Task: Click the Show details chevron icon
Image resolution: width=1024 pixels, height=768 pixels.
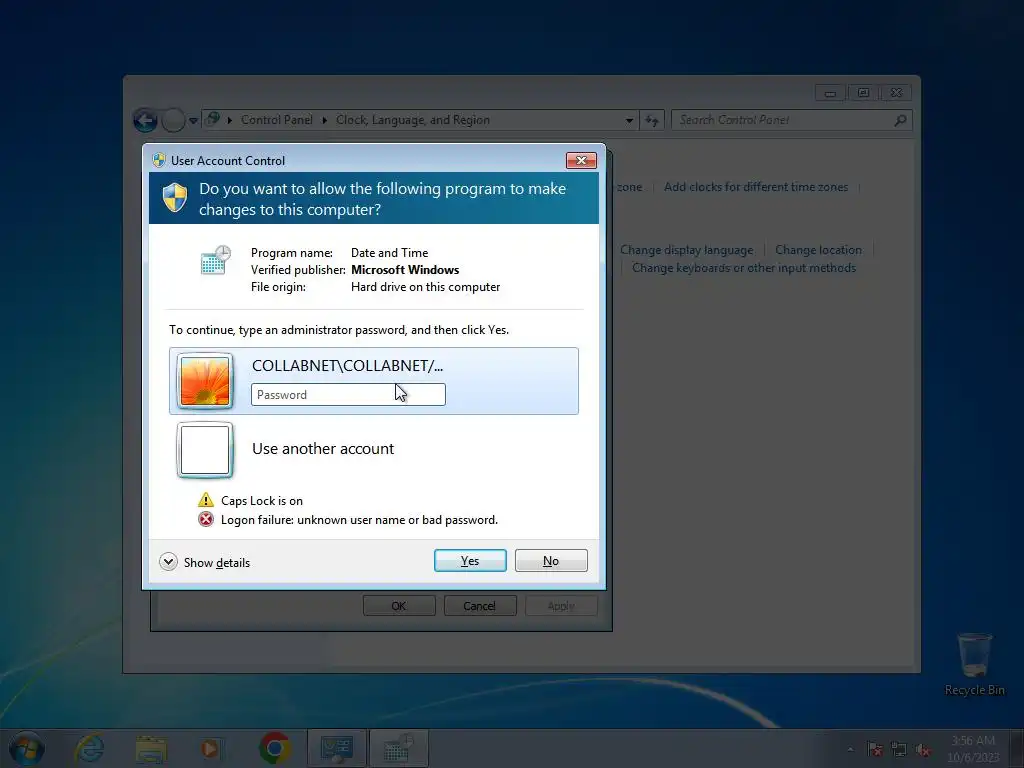Action: [168, 562]
